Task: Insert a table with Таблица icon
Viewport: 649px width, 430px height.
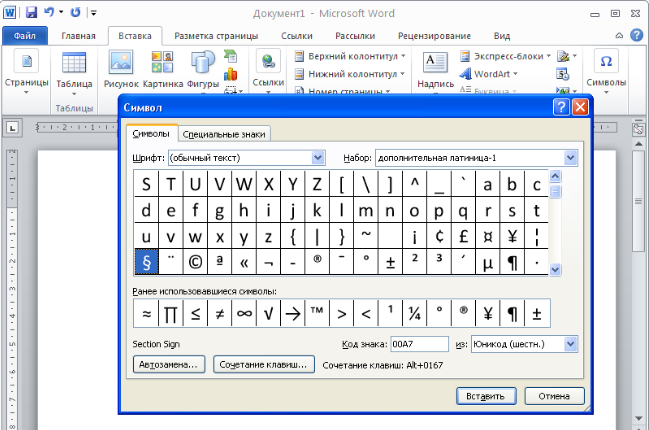Action: pyautogui.click(x=74, y=74)
